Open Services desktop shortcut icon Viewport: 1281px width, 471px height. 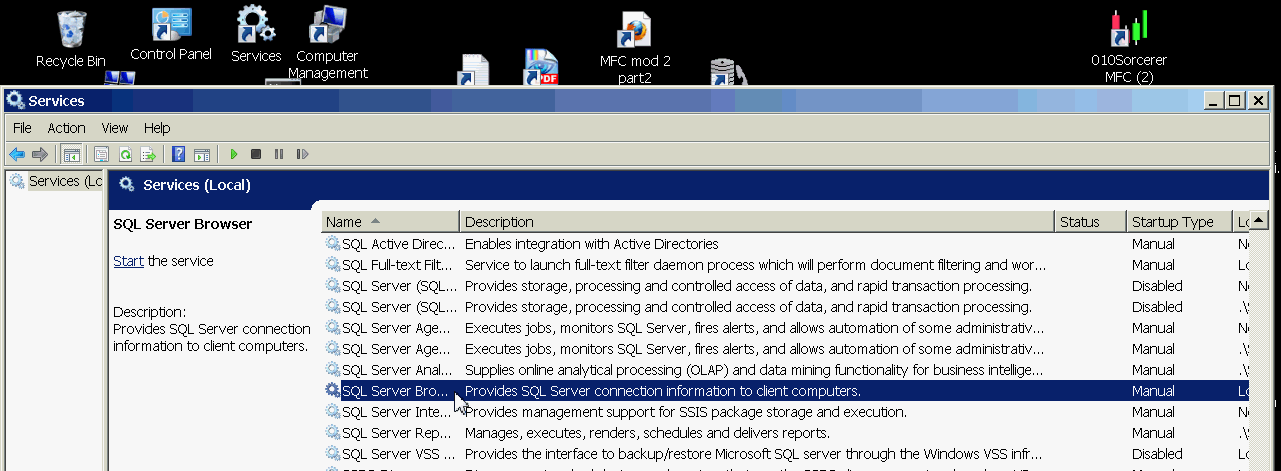[x=256, y=35]
